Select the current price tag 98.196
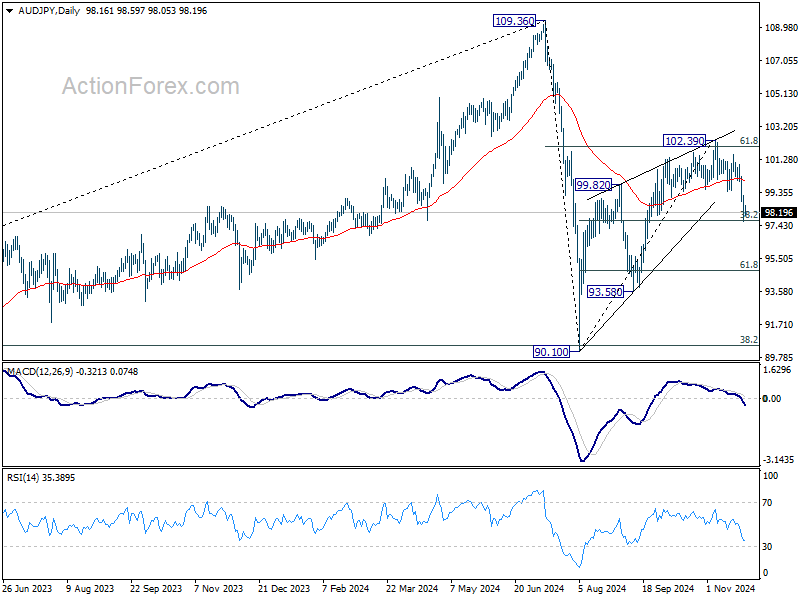Screen dimensions: 800x600 779,213
